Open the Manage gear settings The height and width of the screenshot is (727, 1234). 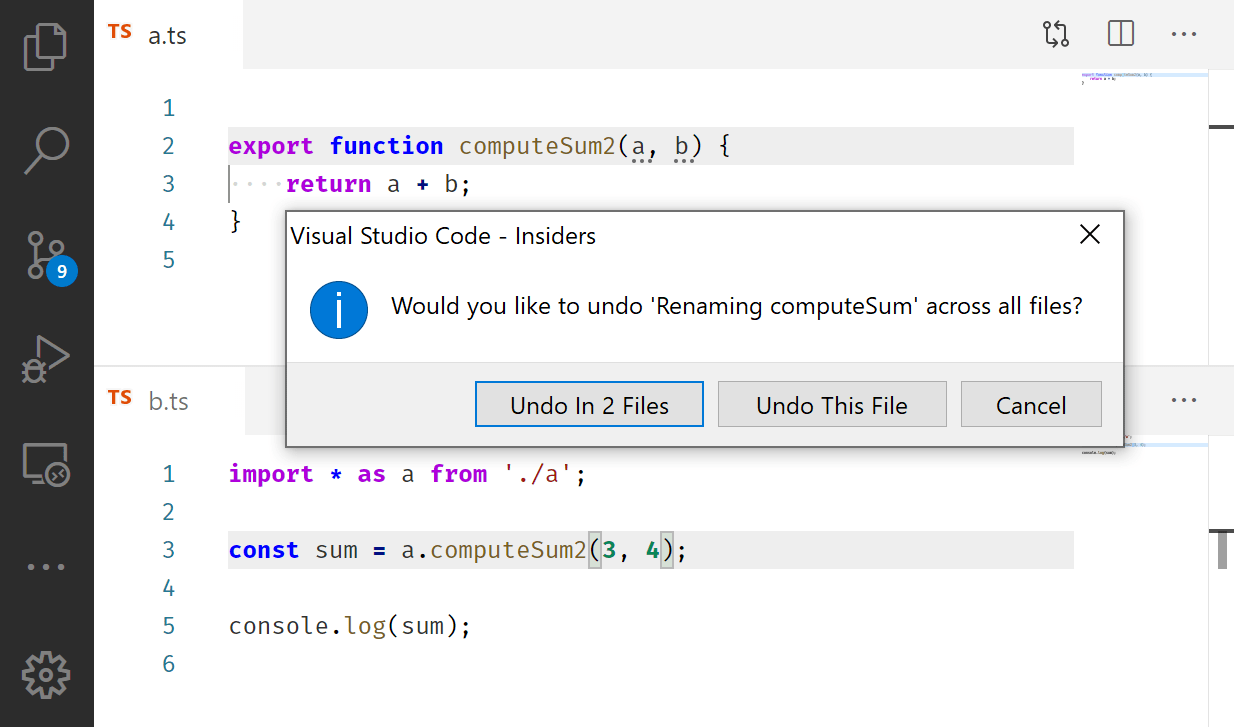point(46,674)
